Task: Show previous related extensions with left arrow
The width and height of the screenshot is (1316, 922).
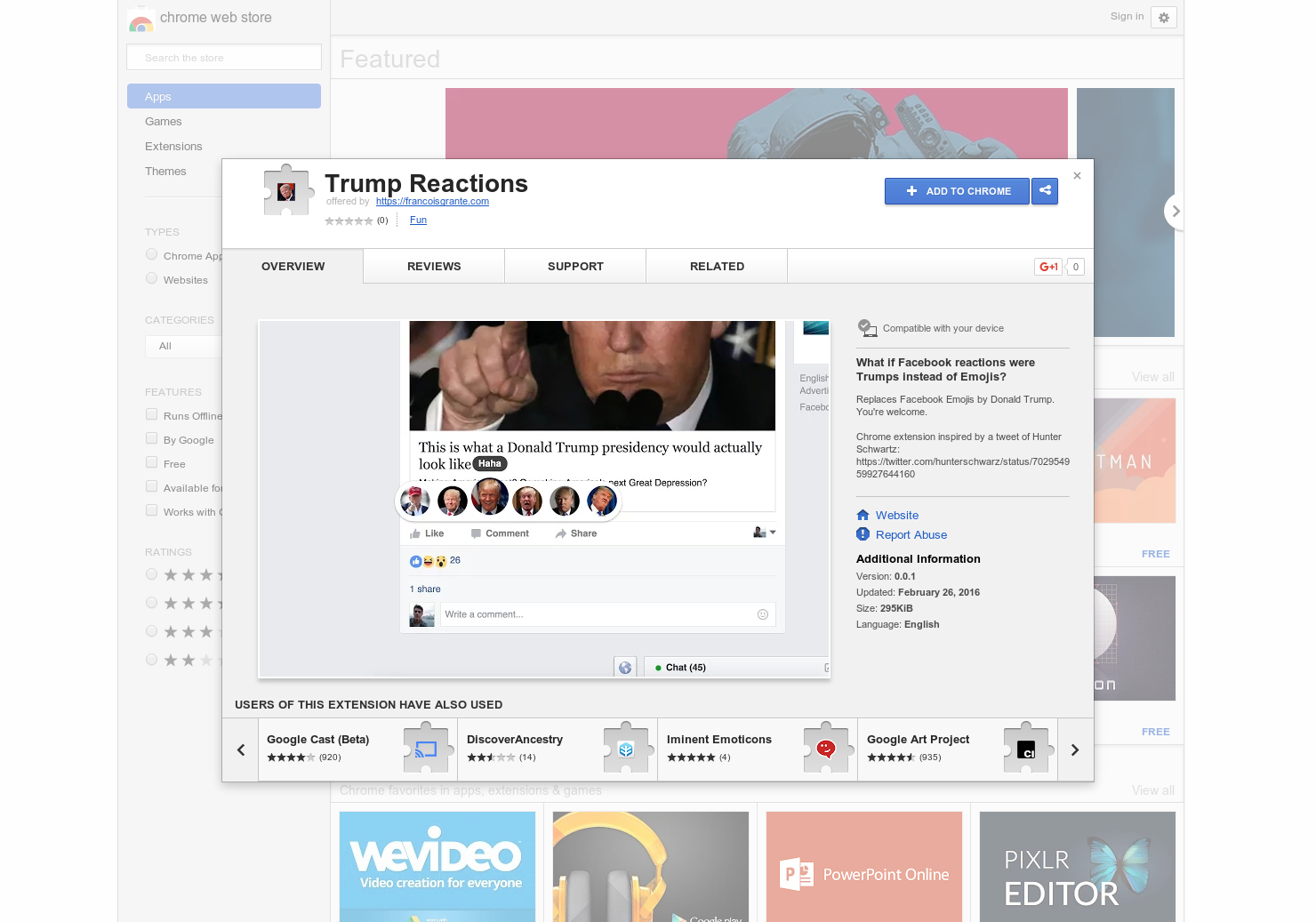Action: 240,750
